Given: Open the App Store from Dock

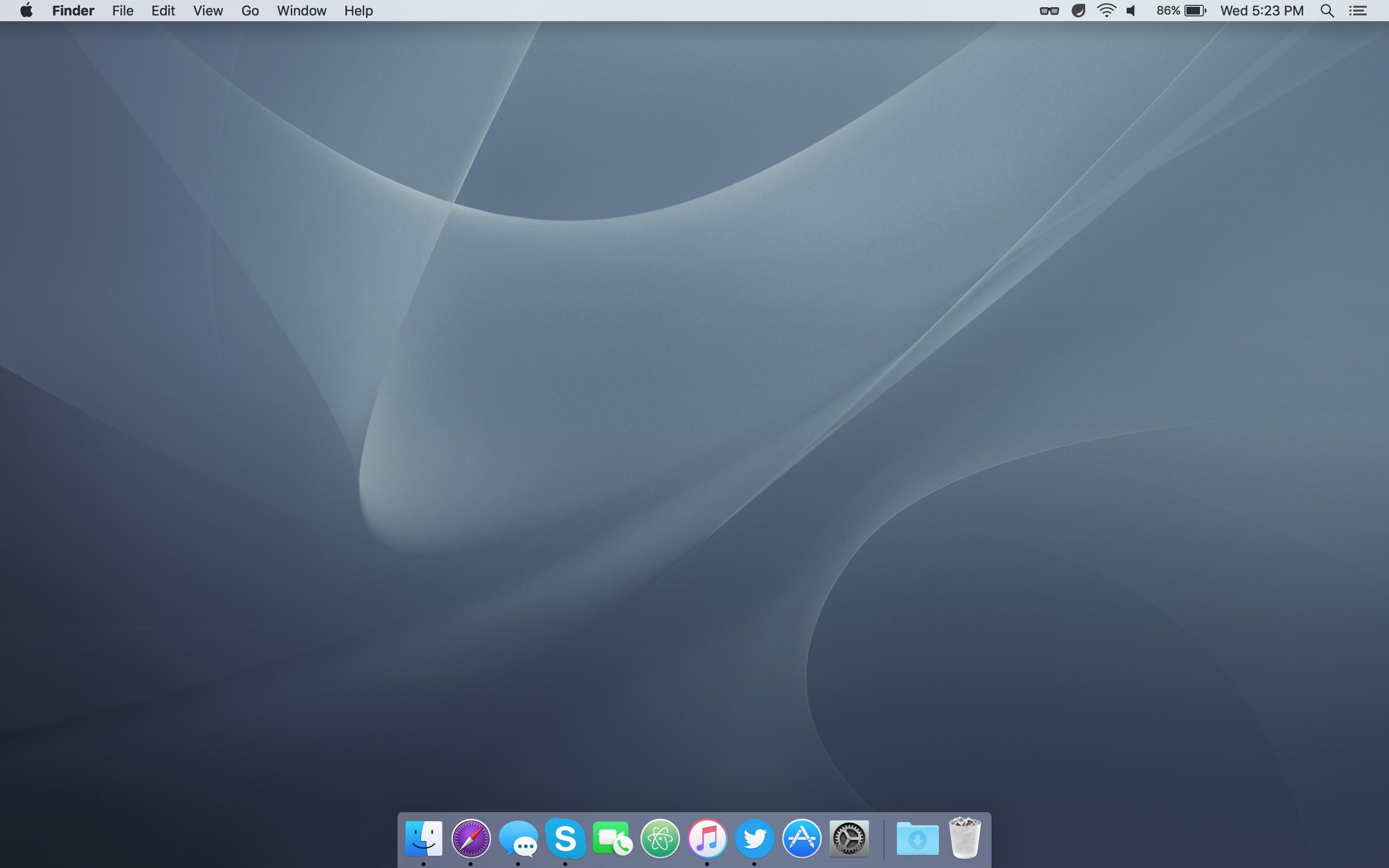Looking at the screenshot, I should click(802, 838).
